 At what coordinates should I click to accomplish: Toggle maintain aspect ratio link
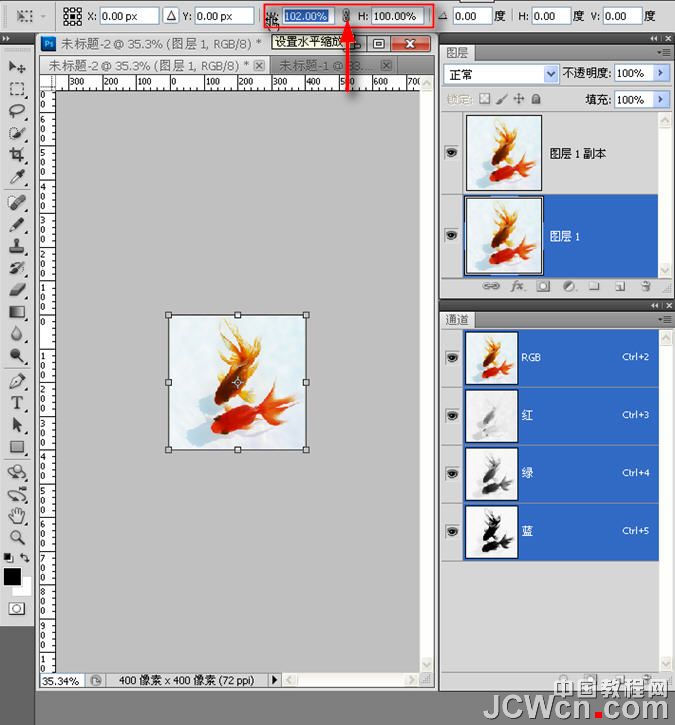click(x=346, y=16)
